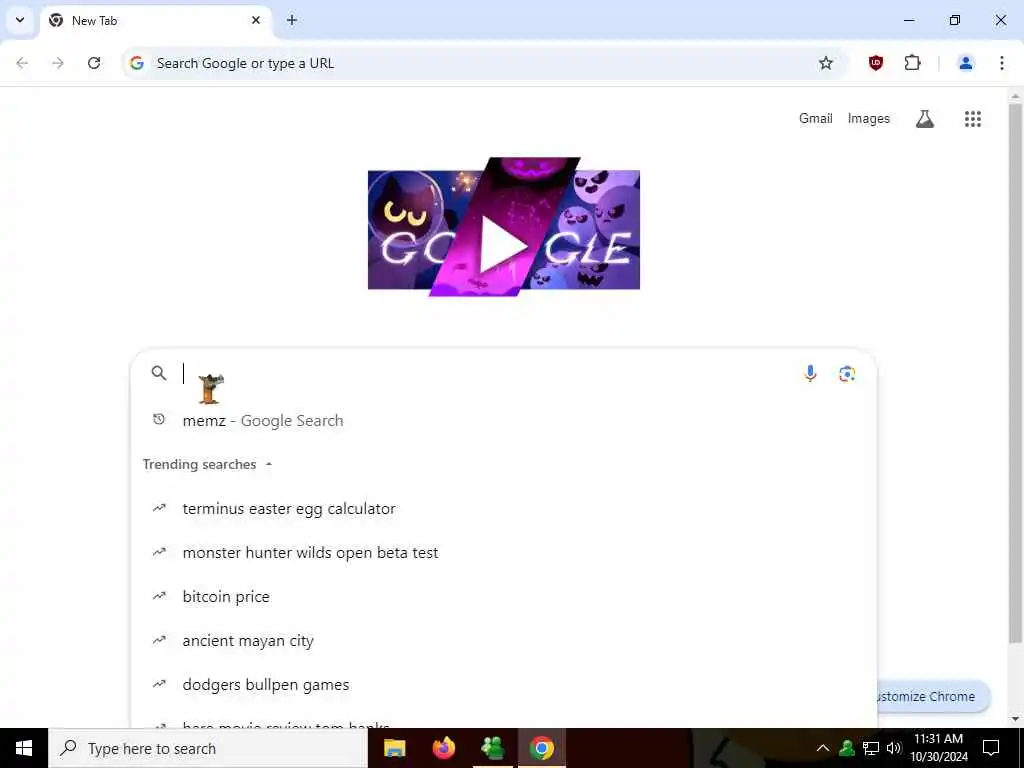Select the New Tab tab
Viewport: 1024px width, 768px height.
tap(157, 20)
